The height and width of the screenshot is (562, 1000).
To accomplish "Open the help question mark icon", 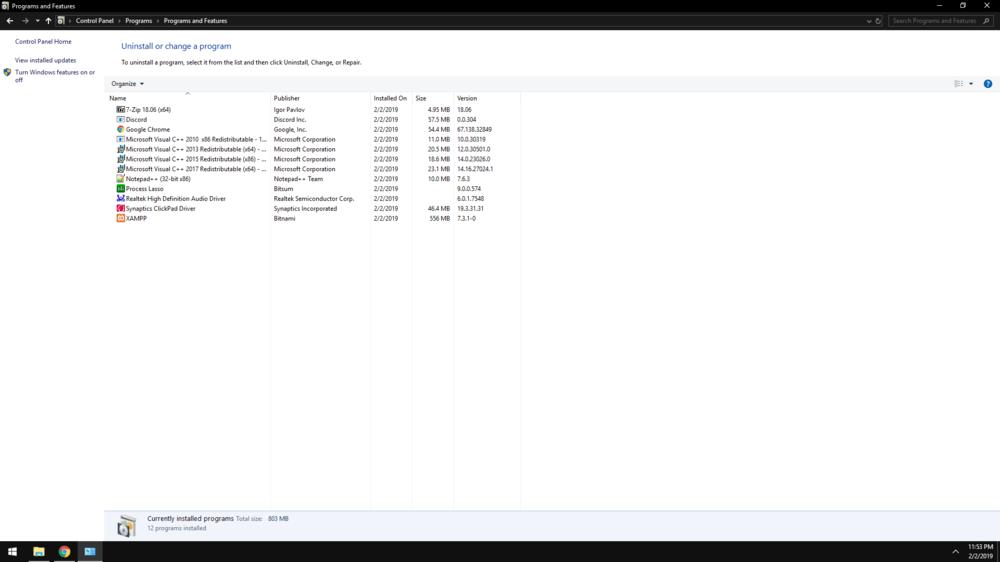I will (988, 84).
